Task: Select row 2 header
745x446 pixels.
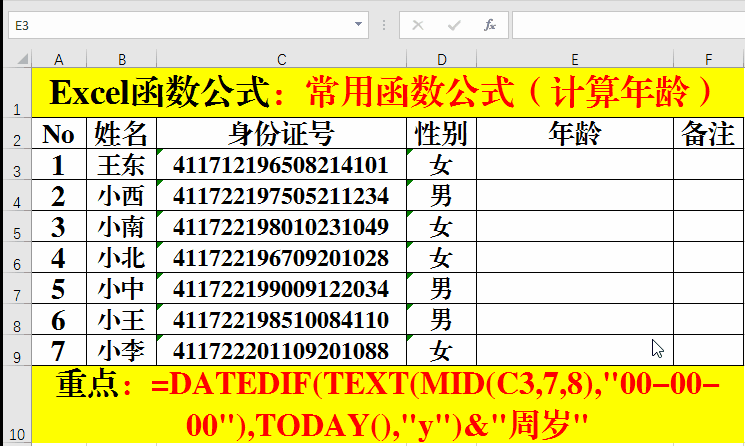Action: pyautogui.click(x=18, y=133)
